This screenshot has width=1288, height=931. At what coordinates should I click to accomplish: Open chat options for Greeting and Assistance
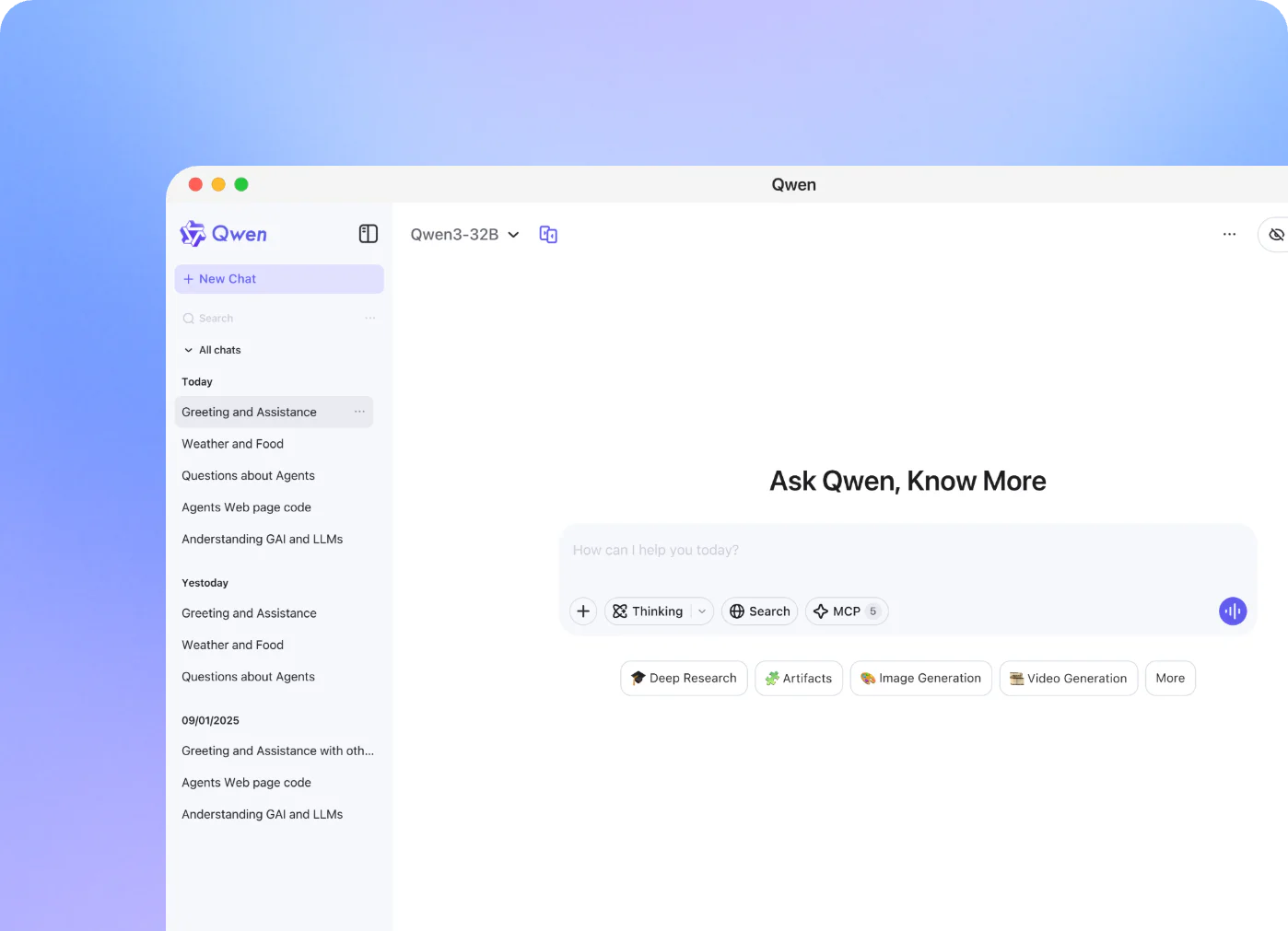pyautogui.click(x=359, y=412)
